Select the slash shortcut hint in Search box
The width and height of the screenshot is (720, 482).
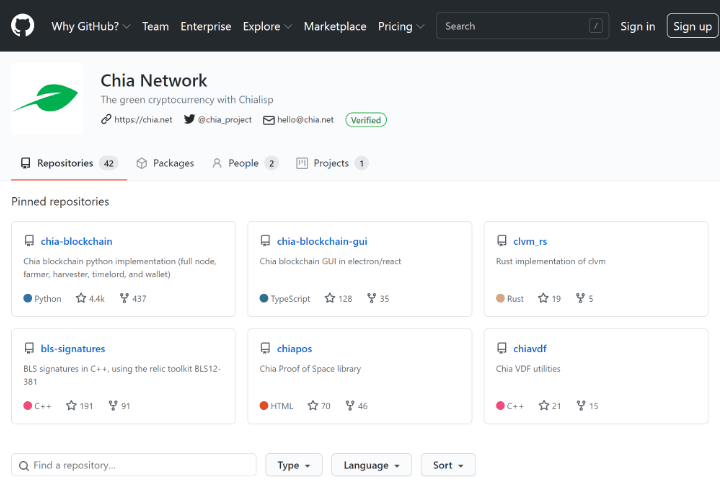596,26
